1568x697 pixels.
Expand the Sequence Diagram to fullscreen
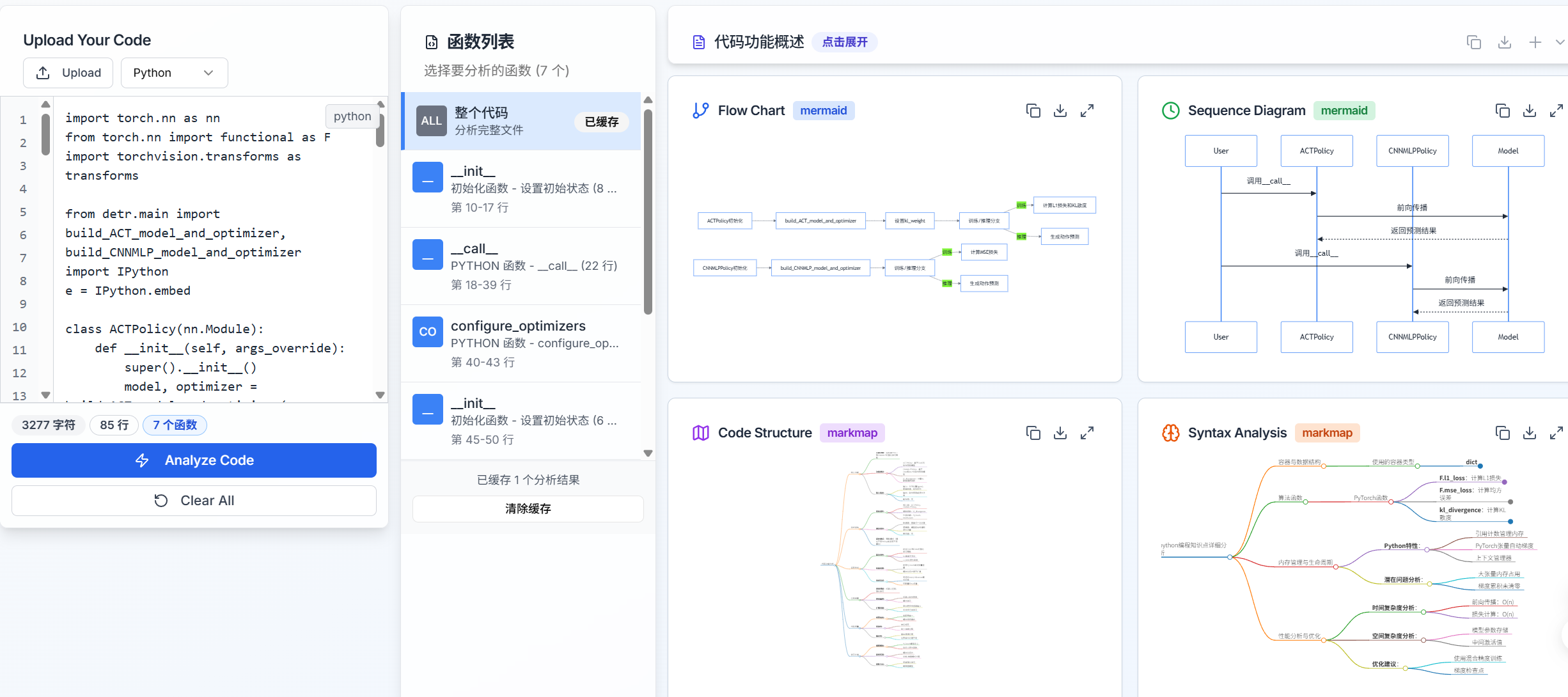[1556, 110]
